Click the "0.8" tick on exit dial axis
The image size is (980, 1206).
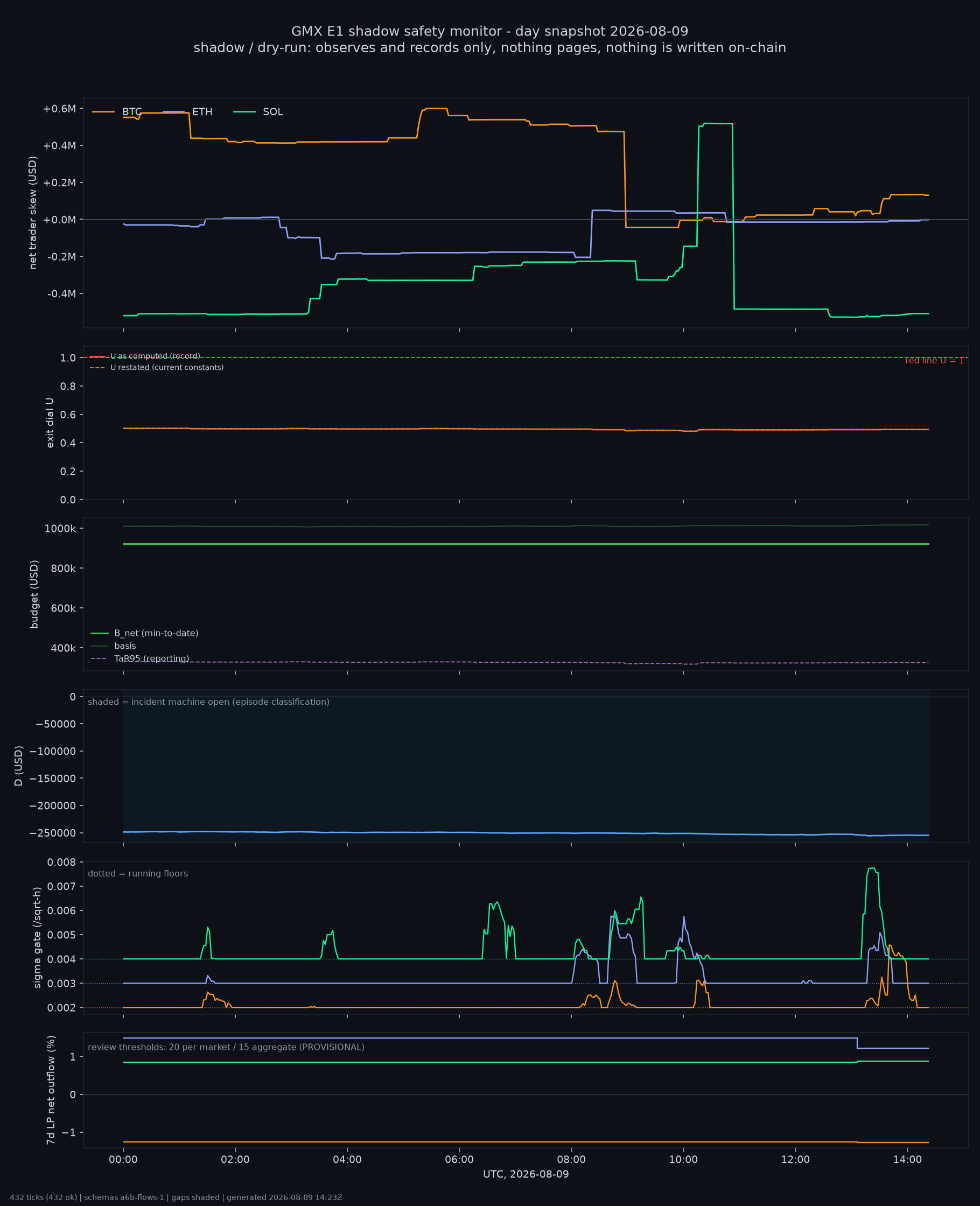coord(68,386)
